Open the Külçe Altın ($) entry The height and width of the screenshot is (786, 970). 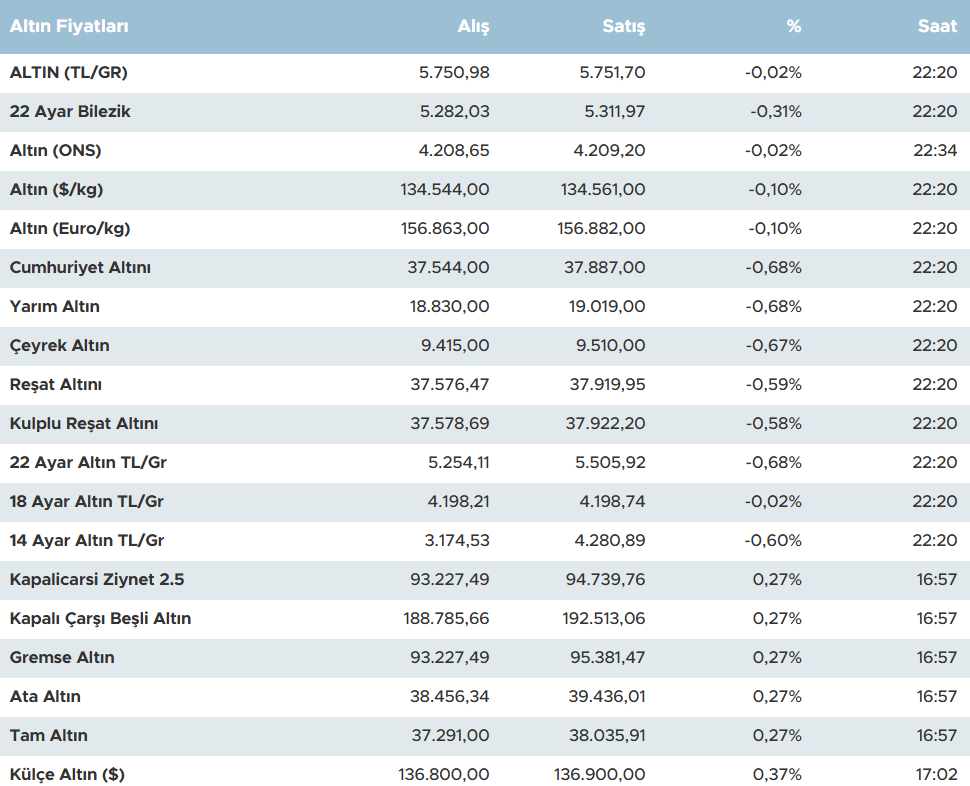pos(67,775)
